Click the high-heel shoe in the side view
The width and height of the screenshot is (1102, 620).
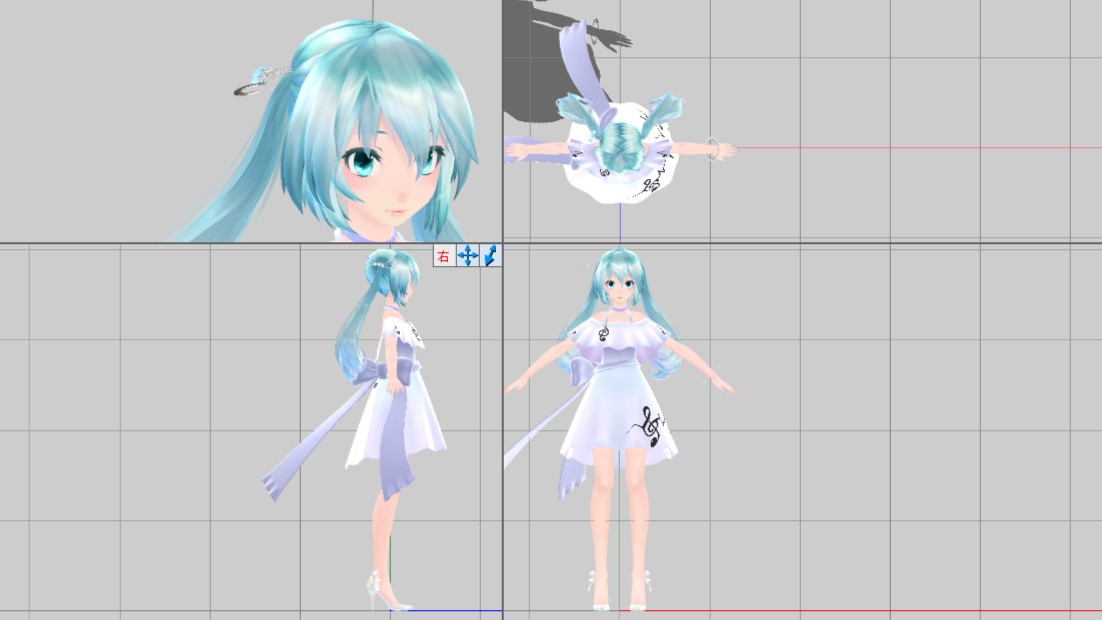[x=385, y=595]
